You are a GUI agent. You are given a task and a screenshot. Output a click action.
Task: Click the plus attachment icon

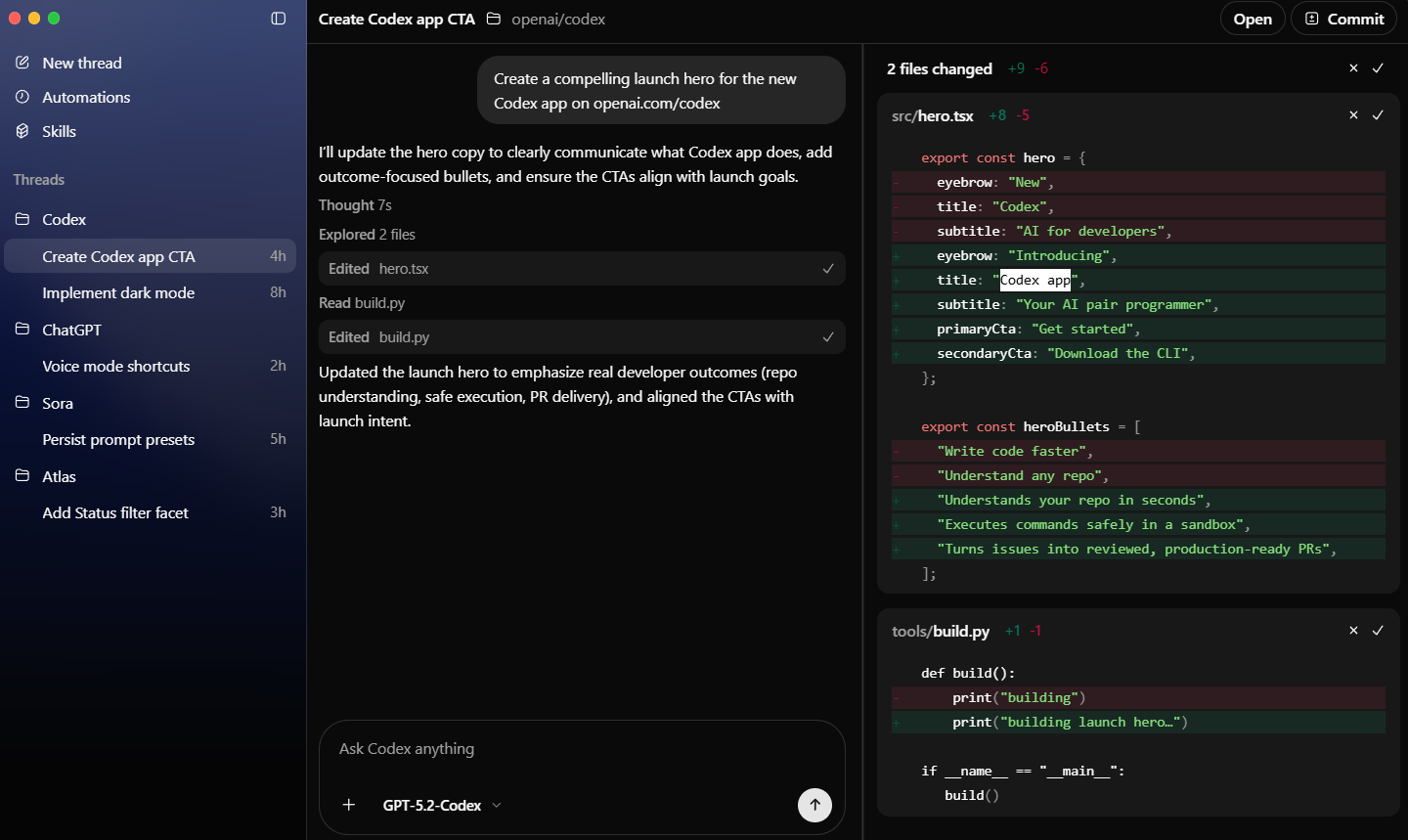[349, 805]
